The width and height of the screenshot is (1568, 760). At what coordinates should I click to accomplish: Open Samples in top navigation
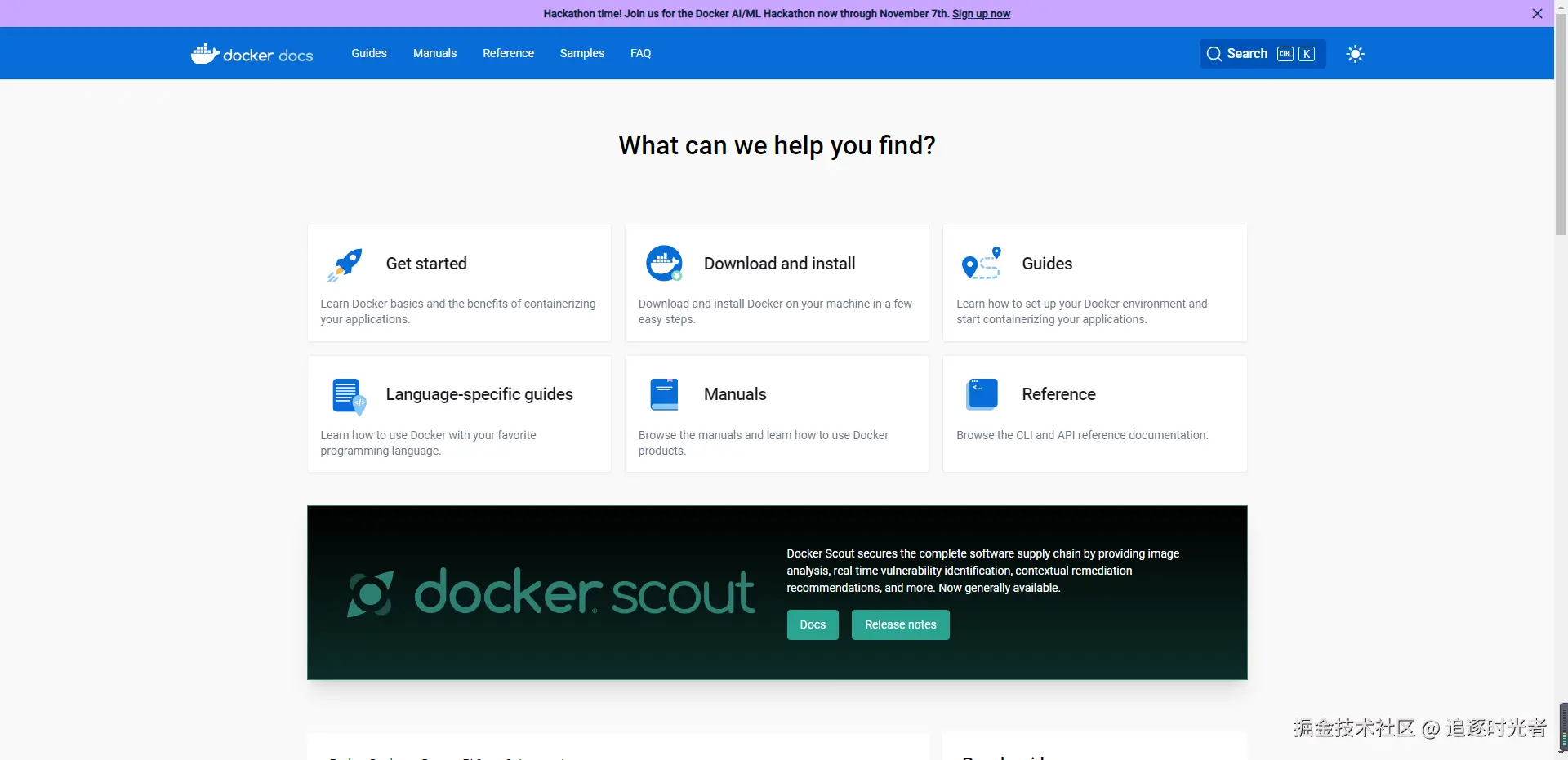[582, 53]
